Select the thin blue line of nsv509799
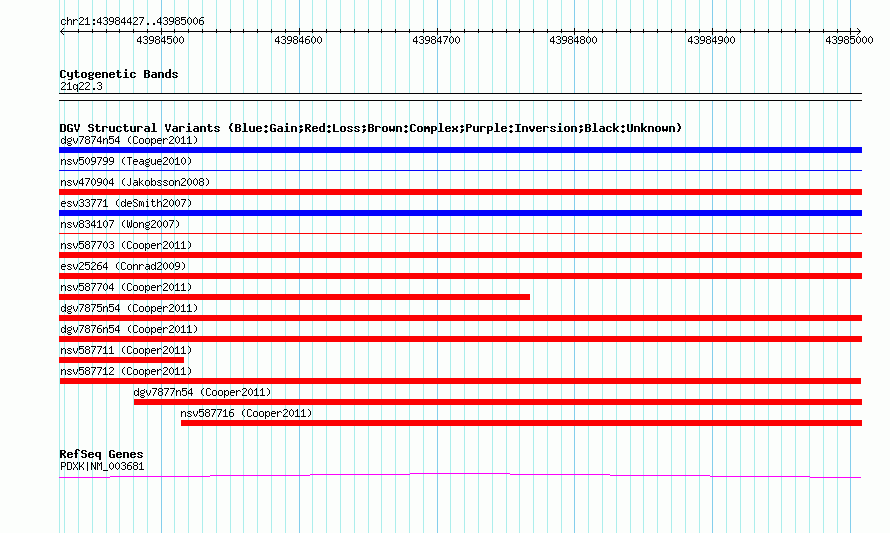This screenshot has height=533, width=890. [460, 170]
